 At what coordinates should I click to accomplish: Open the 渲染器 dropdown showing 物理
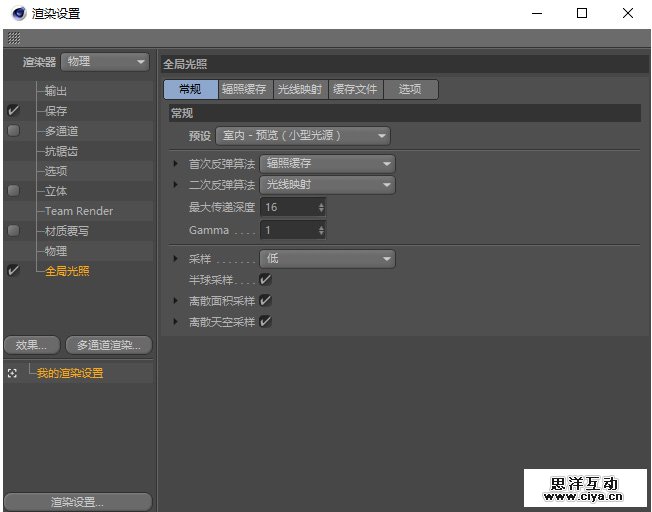(105, 62)
